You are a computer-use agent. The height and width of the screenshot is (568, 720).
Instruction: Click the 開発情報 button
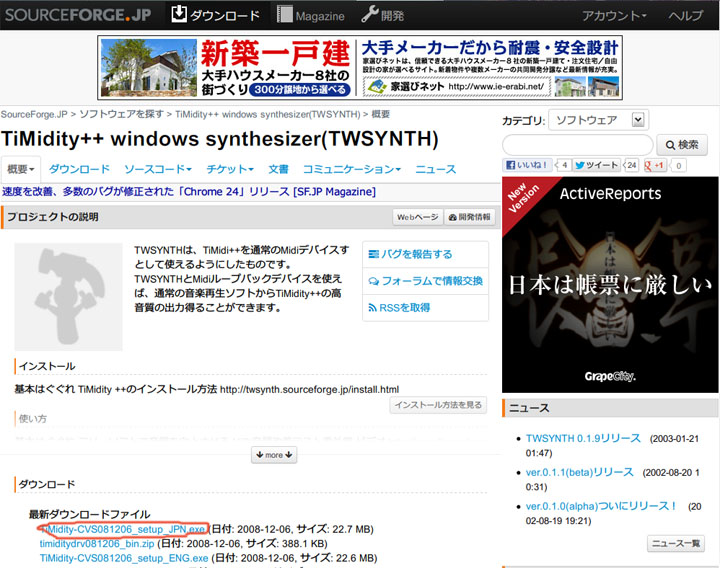[x=470, y=217]
